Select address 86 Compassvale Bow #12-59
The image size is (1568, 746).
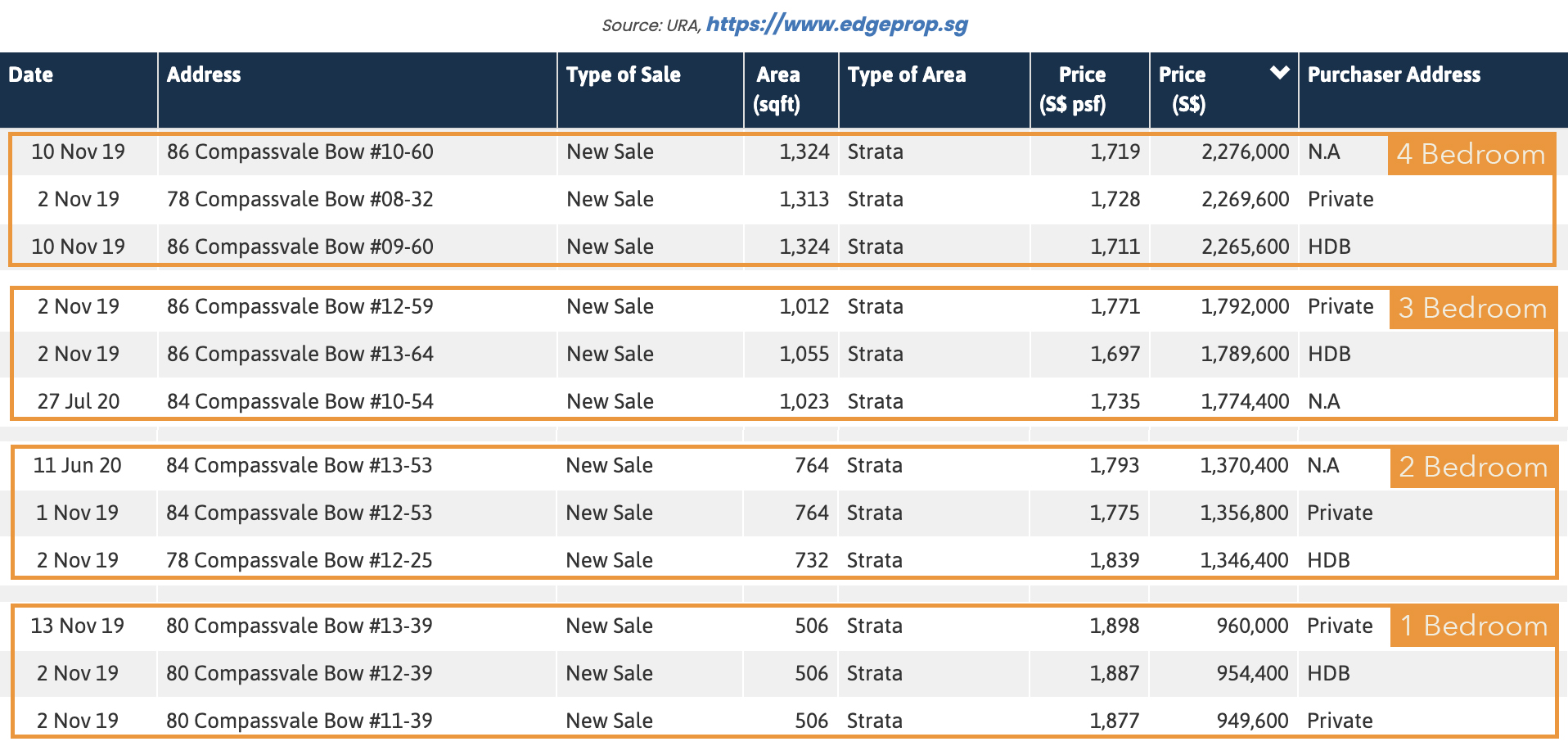300,306
